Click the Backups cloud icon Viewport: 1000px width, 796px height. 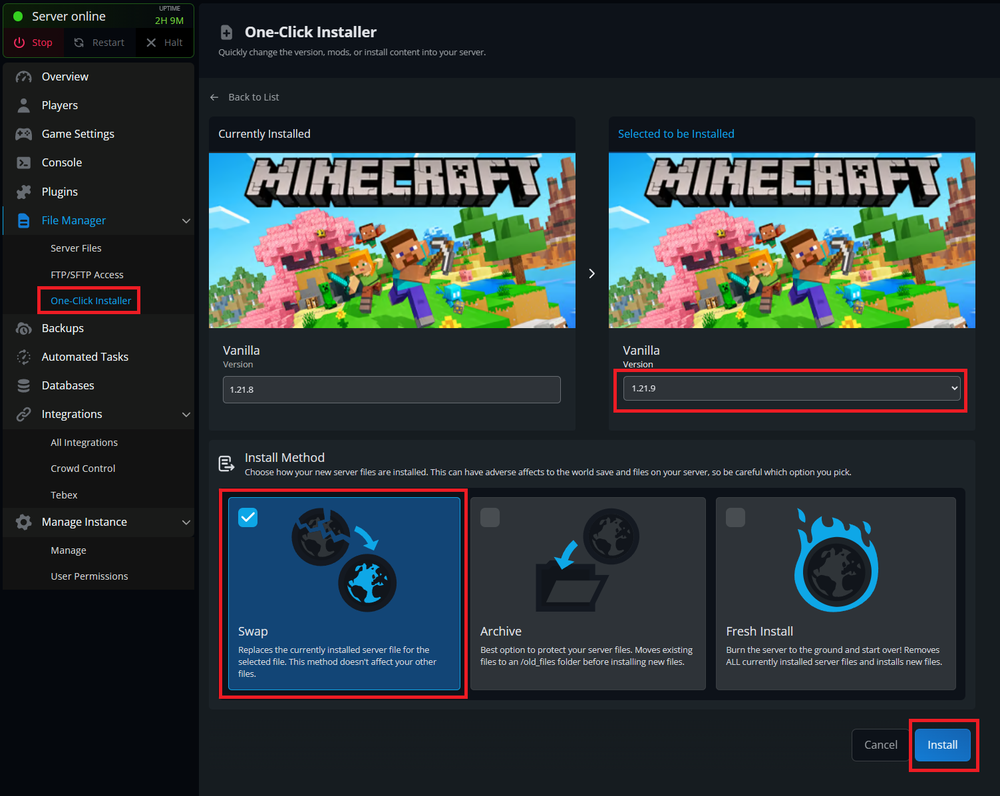point(24,328)
